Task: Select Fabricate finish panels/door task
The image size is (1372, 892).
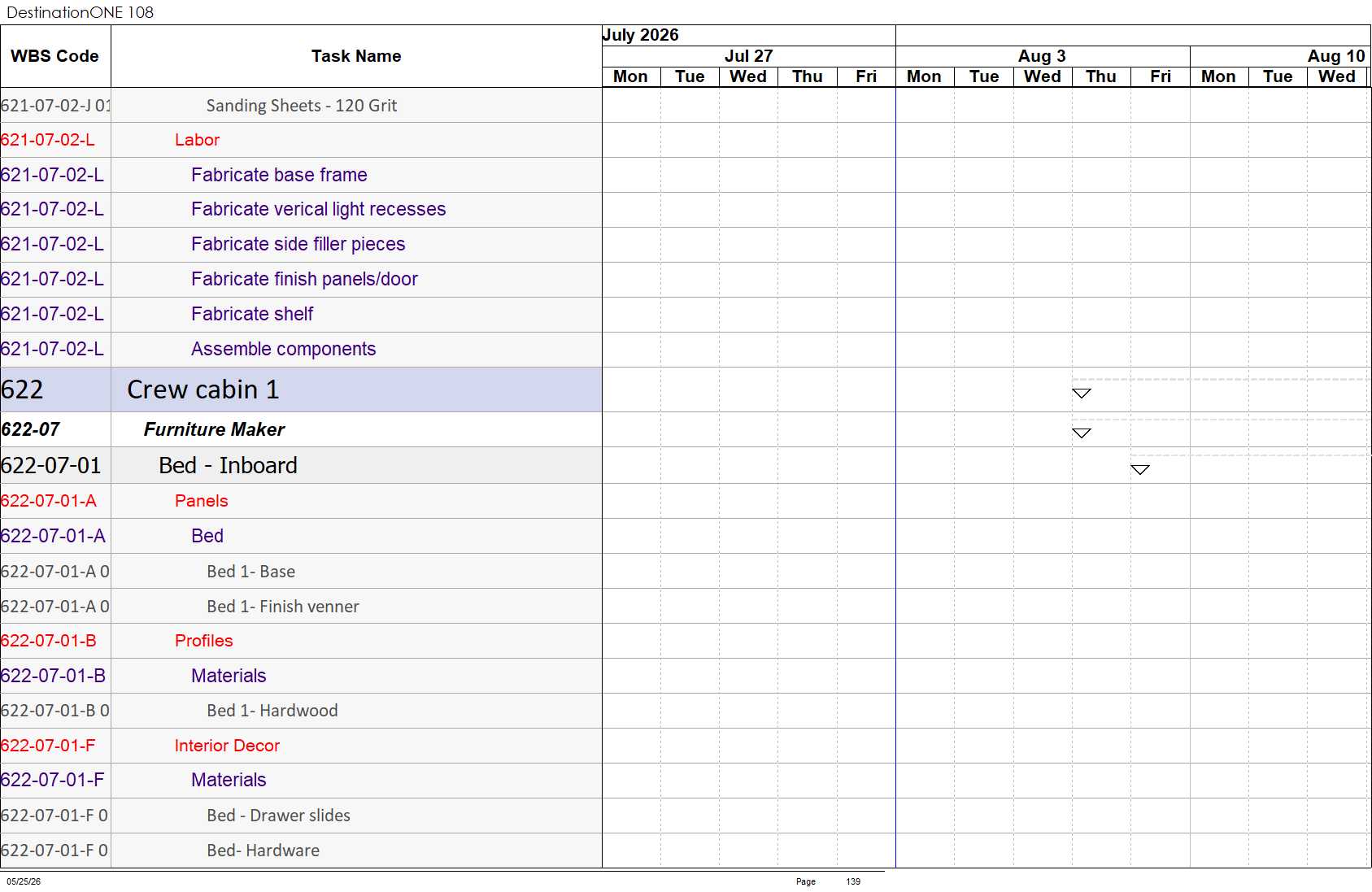Action: pos(301,280)
